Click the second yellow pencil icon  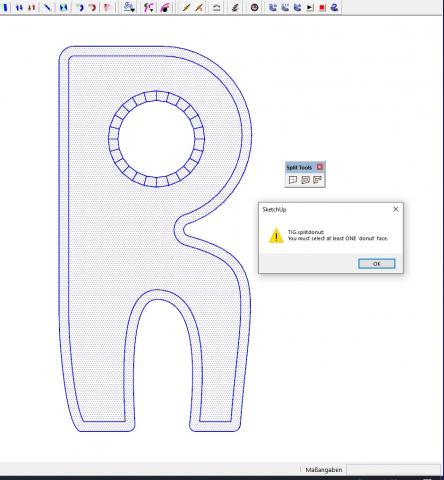pos(199,7)
